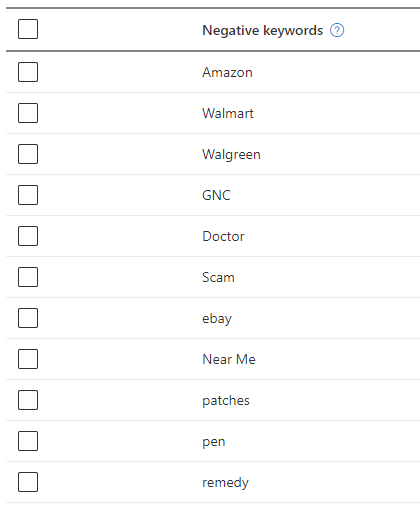420x514 pixels.
Task: Click the Walgreen keyword entry
Action: [x=231, y=155]
